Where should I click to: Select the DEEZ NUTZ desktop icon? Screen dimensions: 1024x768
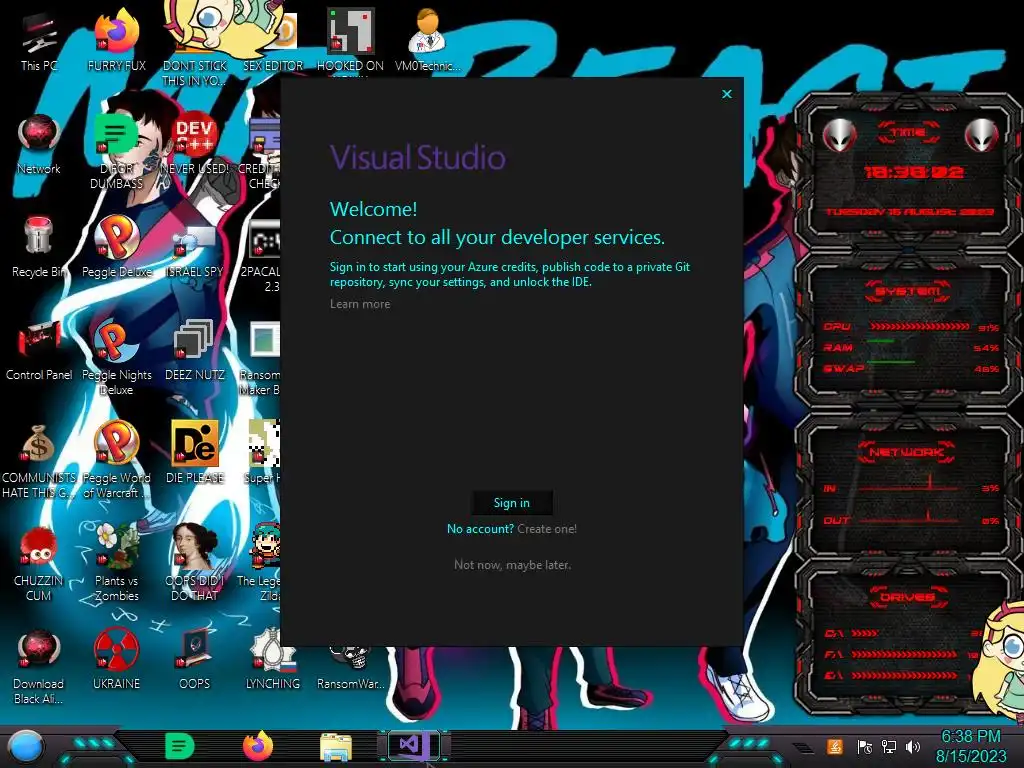coord(195,350)
